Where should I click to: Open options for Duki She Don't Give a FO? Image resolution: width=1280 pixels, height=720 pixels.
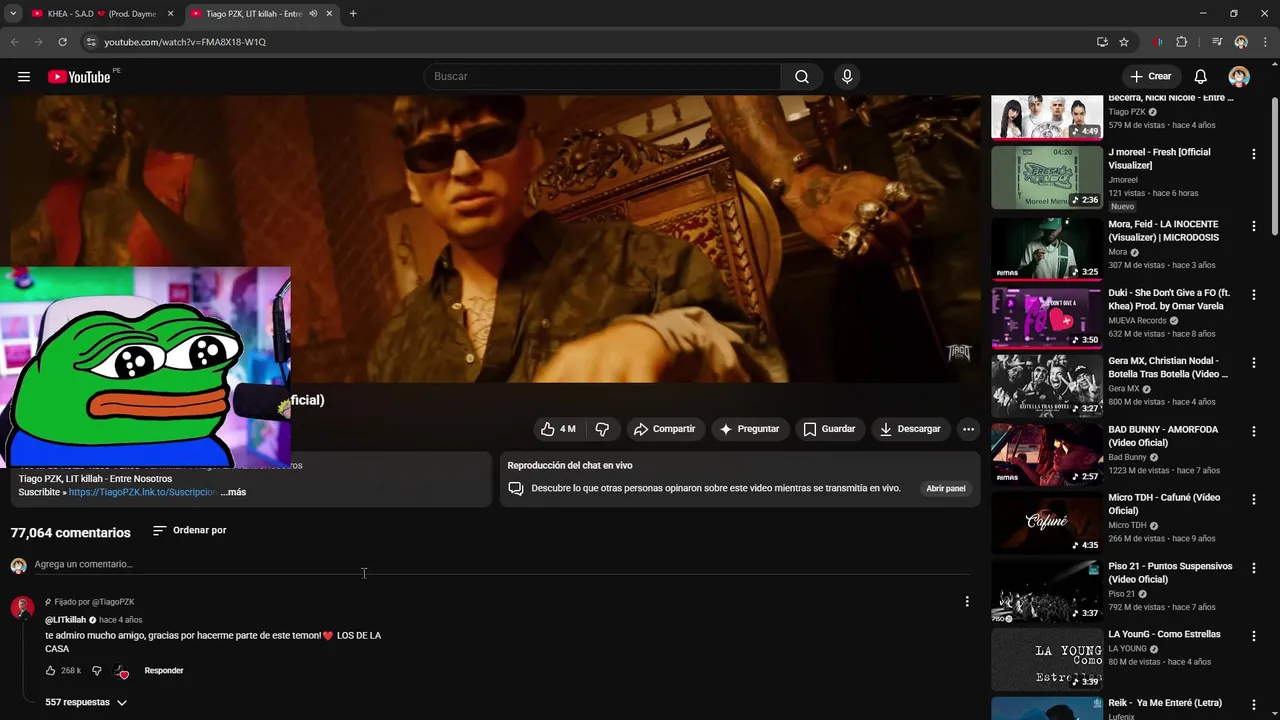(x=1253, y=295)
